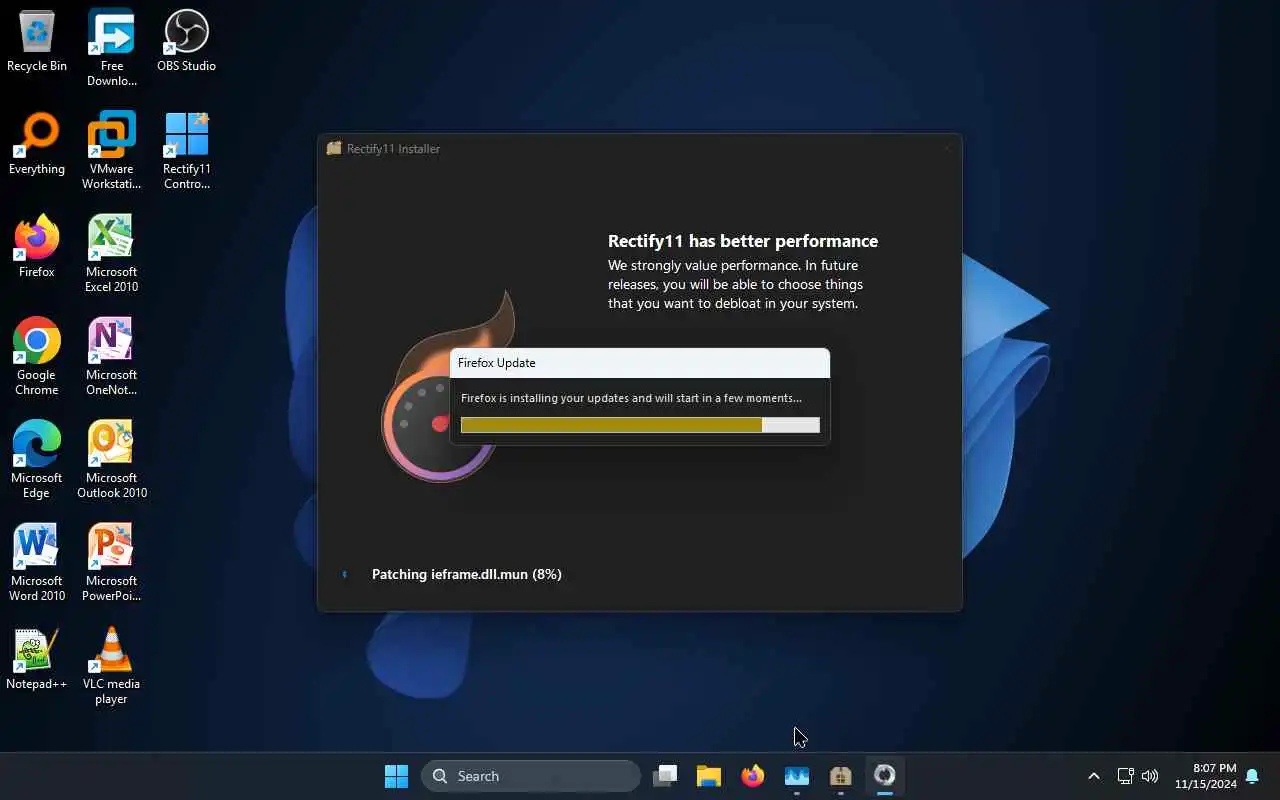Click 'Firefox is installing your updates' message
The height and width of the screenshot is (800, 1280).
point(631,398)
